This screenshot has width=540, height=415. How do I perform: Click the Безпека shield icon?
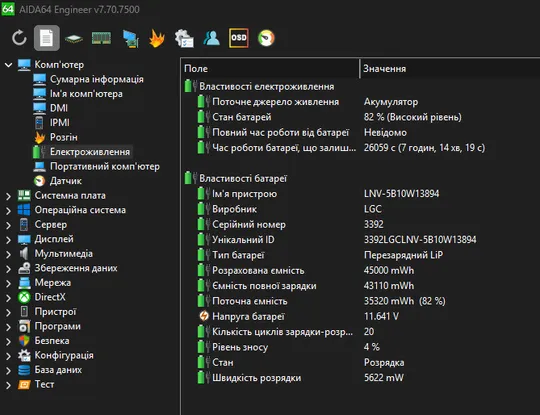[x=24, y=341]
